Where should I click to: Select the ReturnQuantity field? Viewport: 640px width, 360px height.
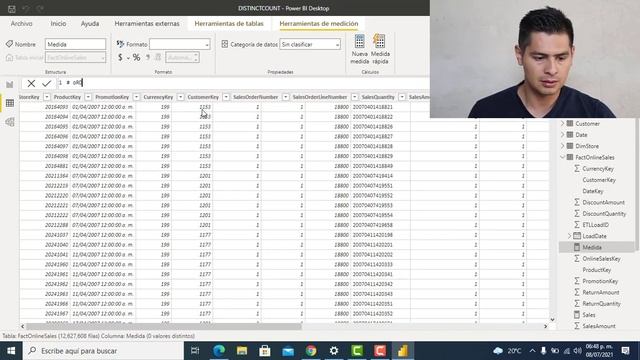(x=601, y=304)
